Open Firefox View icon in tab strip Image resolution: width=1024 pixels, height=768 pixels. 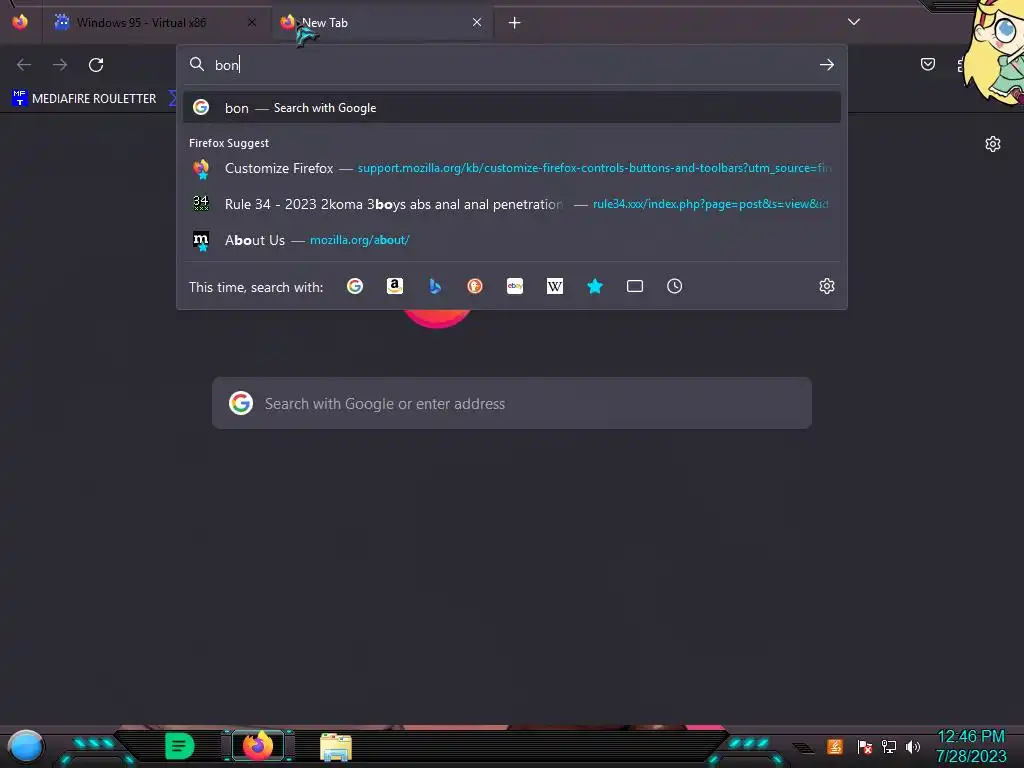click(x=20, y=22)
